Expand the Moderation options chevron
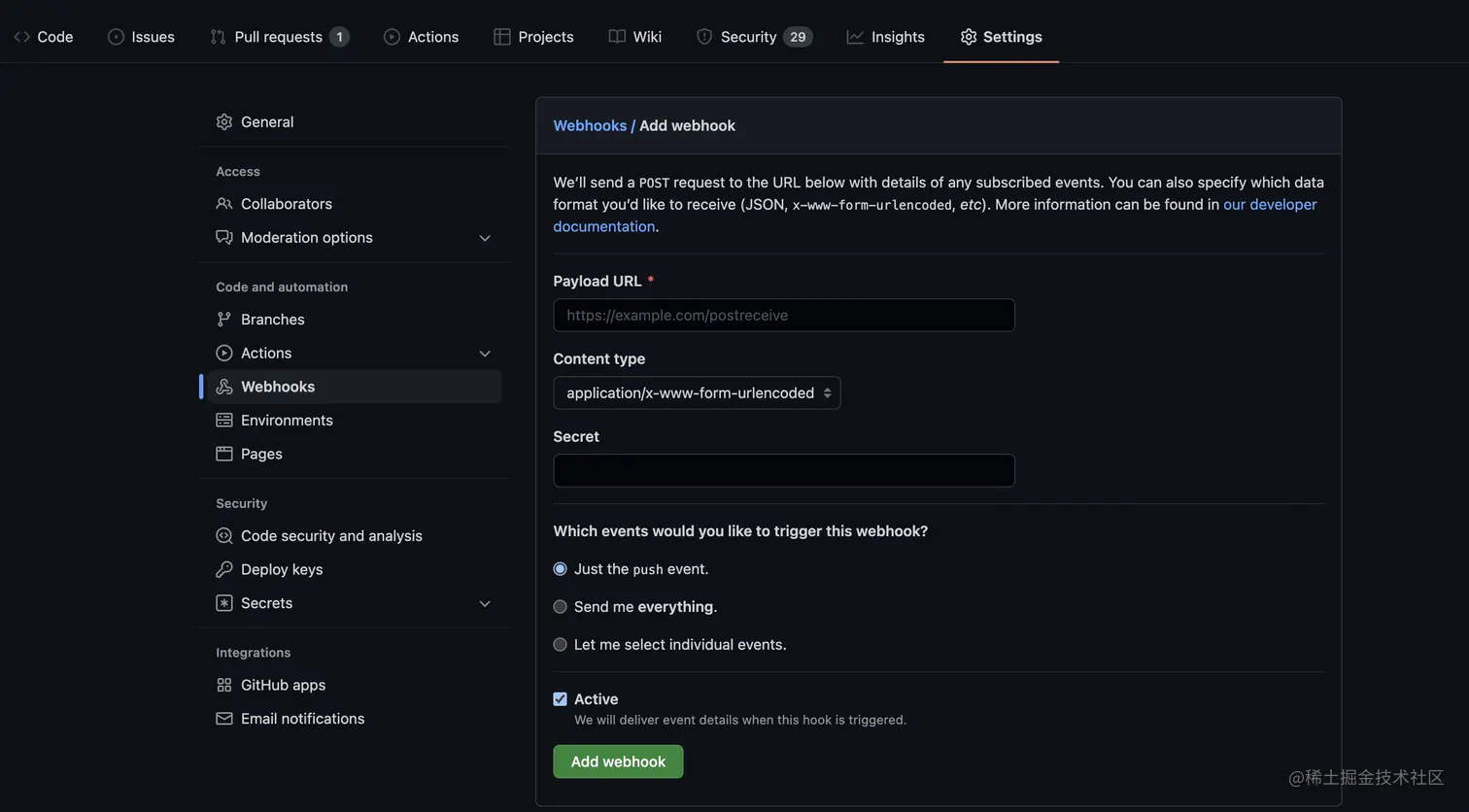This screenshot has height=812, width=1469. tap(485, 238)
